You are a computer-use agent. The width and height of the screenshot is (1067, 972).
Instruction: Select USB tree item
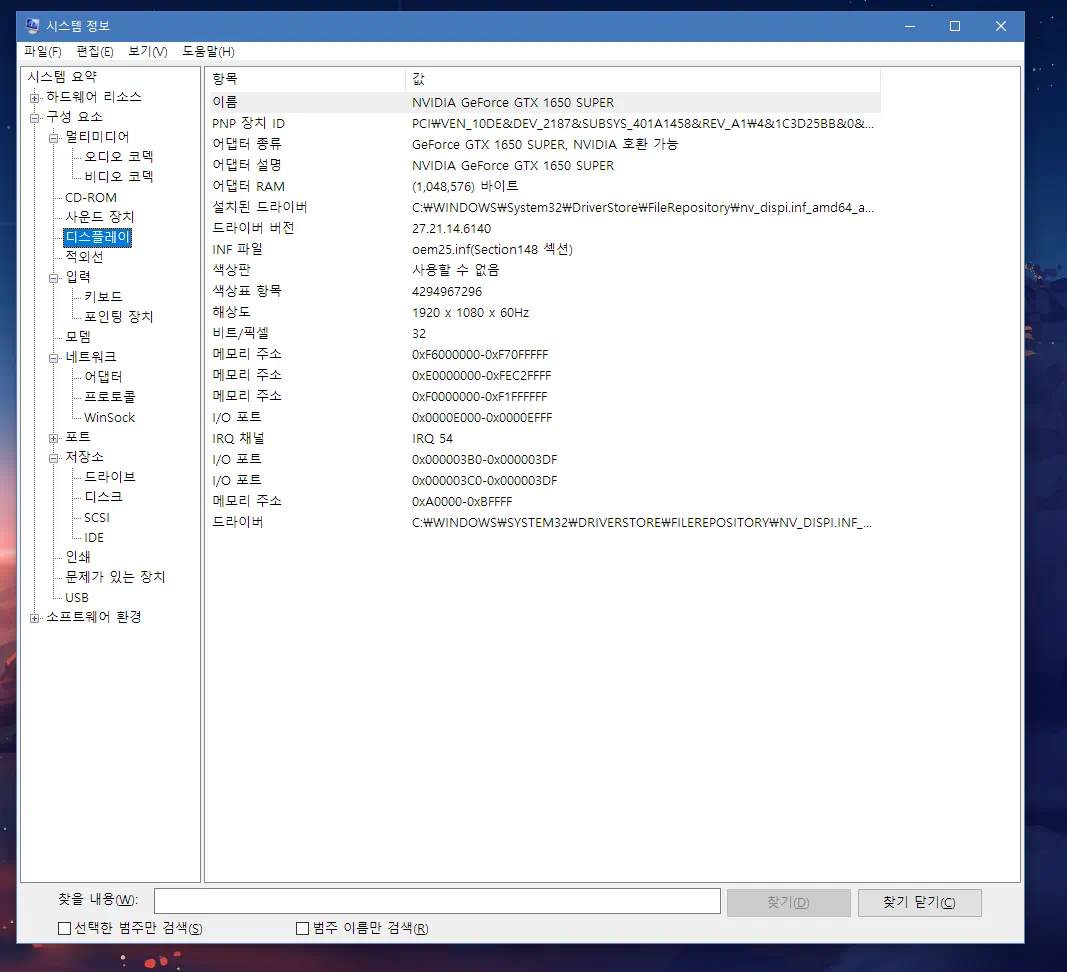coord(77,597)
